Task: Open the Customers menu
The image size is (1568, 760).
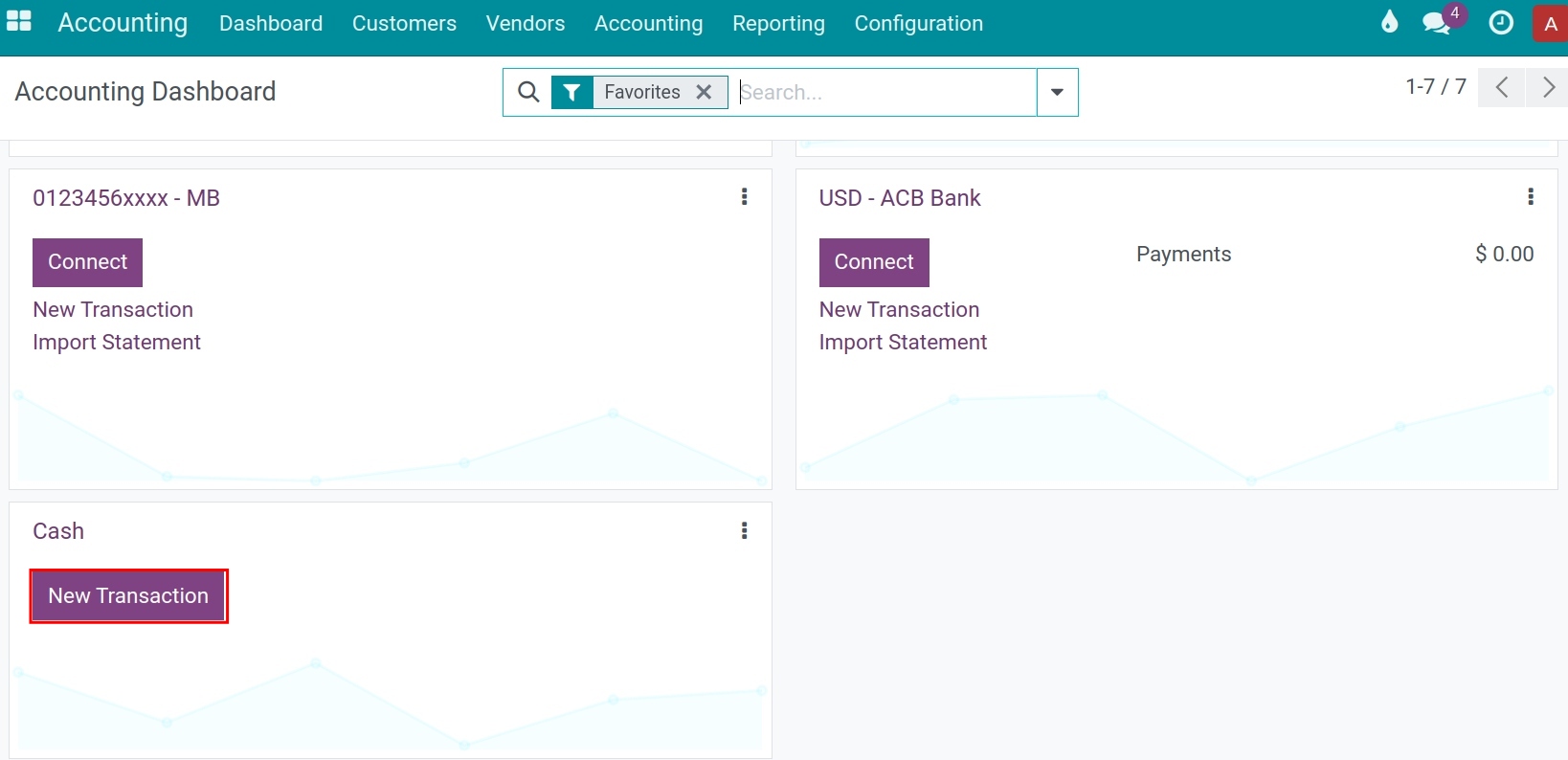Action: point(404,23)
